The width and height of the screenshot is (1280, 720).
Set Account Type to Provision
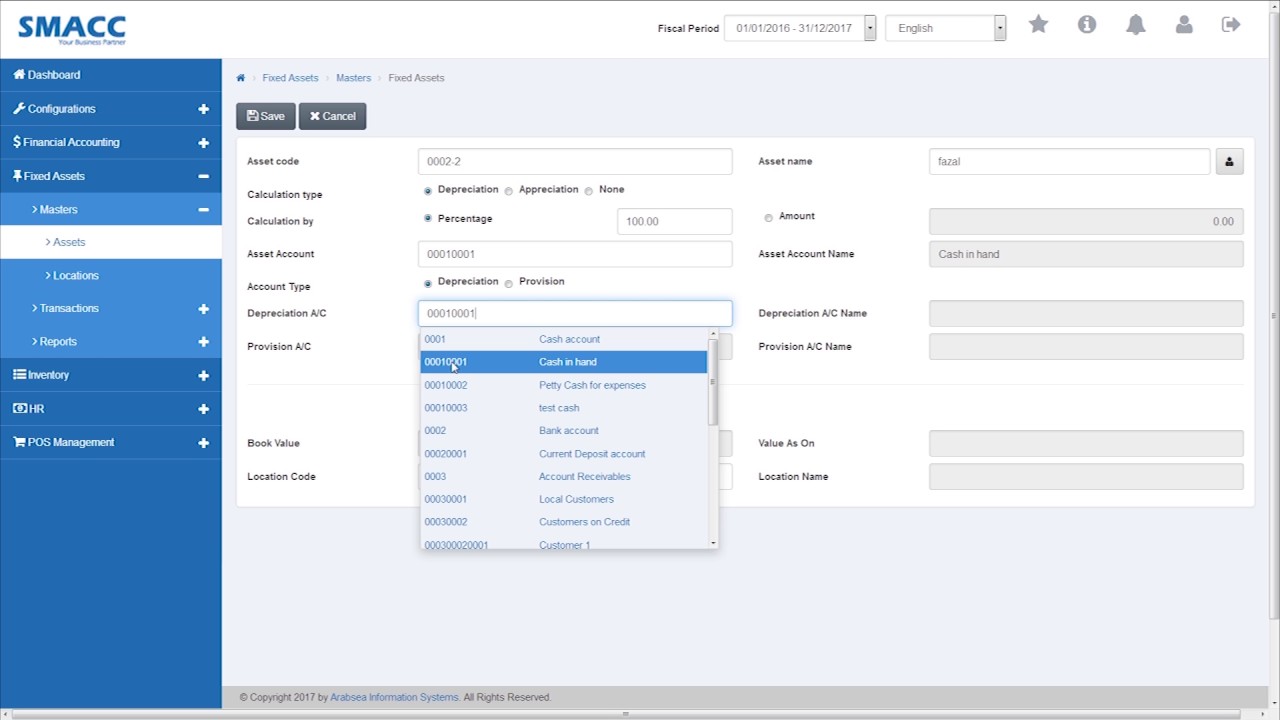click(x=509, y=284)
